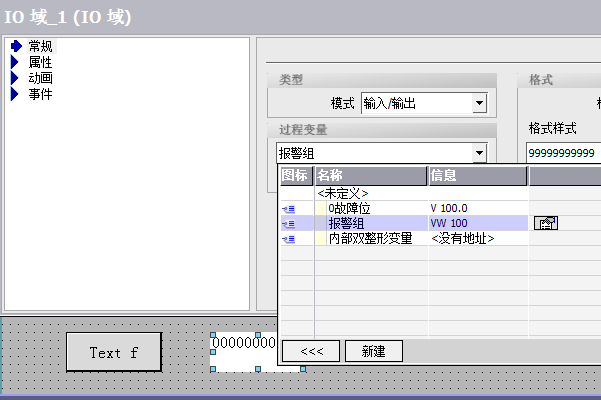
Task: Select the 0故障位 variable row
Action: tap(350, 209)
